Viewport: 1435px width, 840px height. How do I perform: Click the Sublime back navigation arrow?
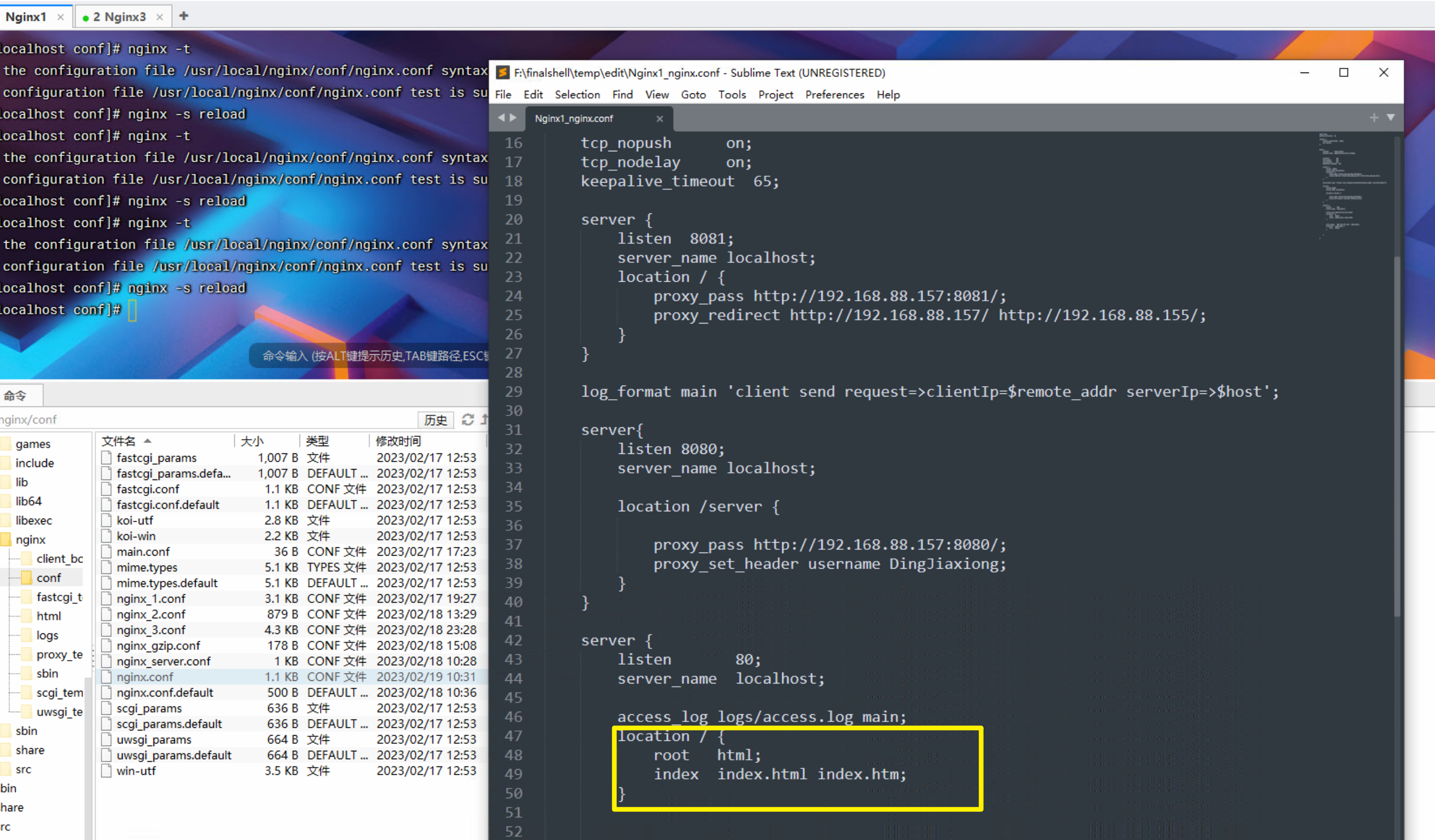pyautogui.click(x=501, y=117)
